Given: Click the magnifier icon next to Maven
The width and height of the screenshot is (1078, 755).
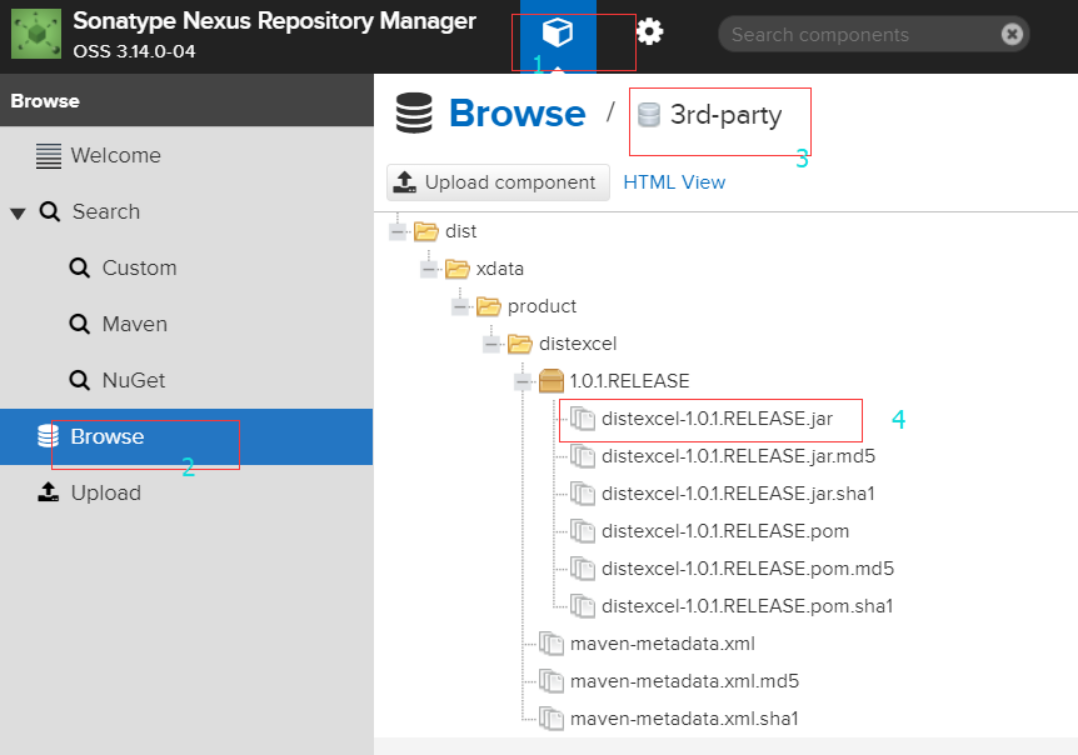Looking at the screenshot, I should tap(79, 324).
